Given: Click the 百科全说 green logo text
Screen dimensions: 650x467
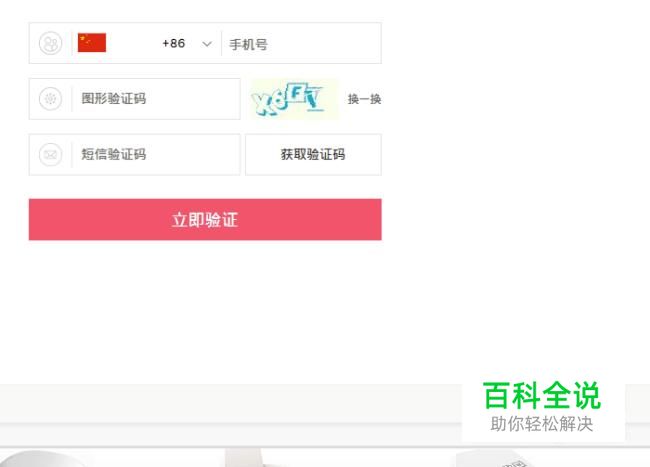Looking at the screenshot, I should (x=542, y=395).
